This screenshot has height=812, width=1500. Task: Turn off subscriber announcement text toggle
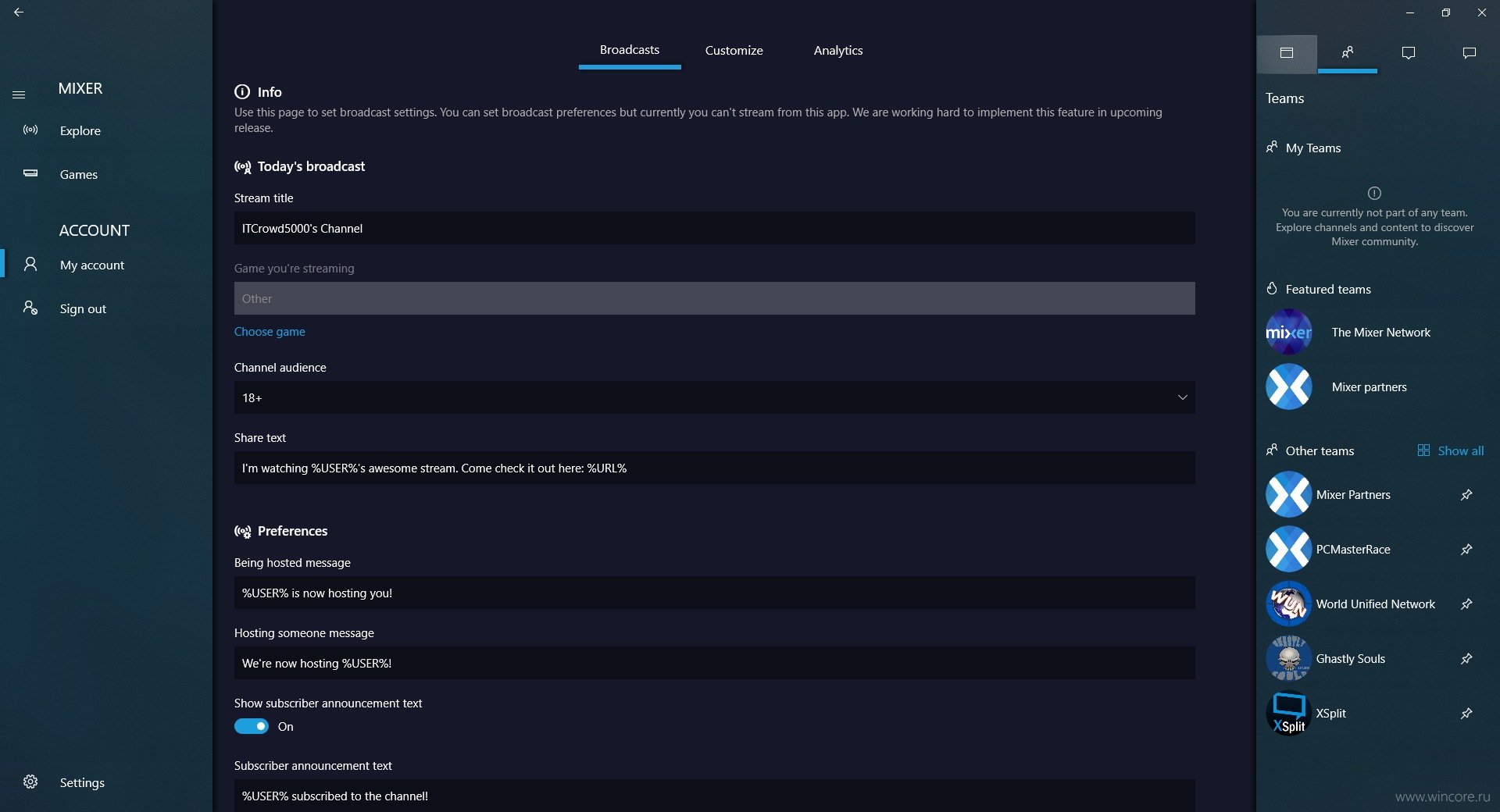click(x=252, y=726)
